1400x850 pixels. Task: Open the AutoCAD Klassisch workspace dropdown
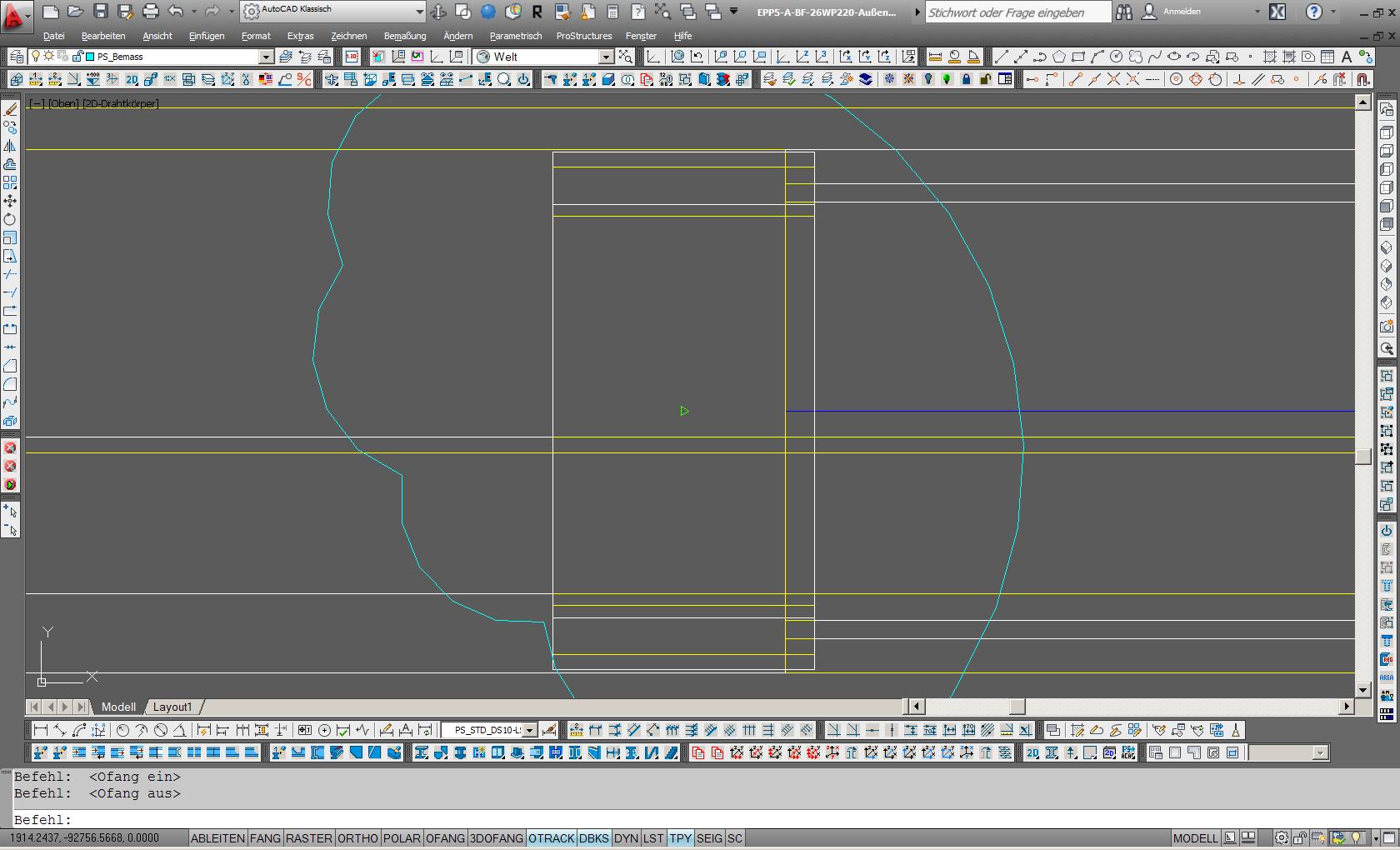click(x=419, y=12)
